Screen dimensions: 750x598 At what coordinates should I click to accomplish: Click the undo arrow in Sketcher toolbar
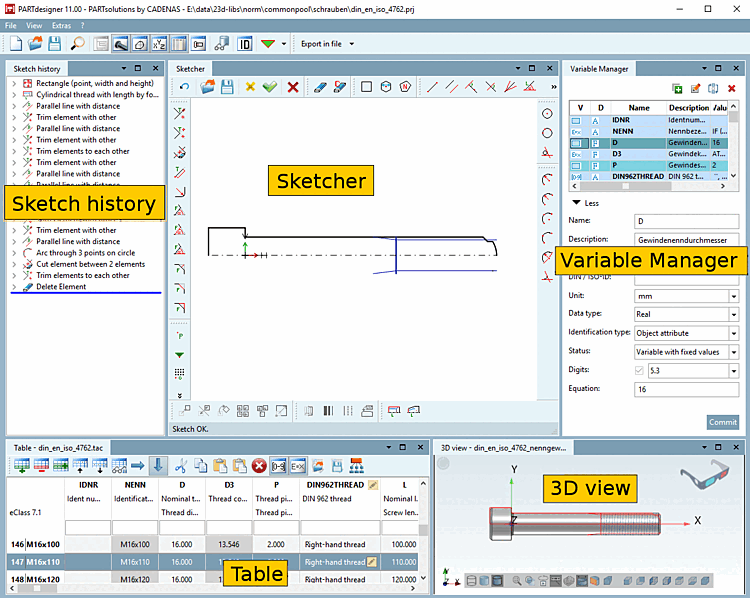(184, 88)
